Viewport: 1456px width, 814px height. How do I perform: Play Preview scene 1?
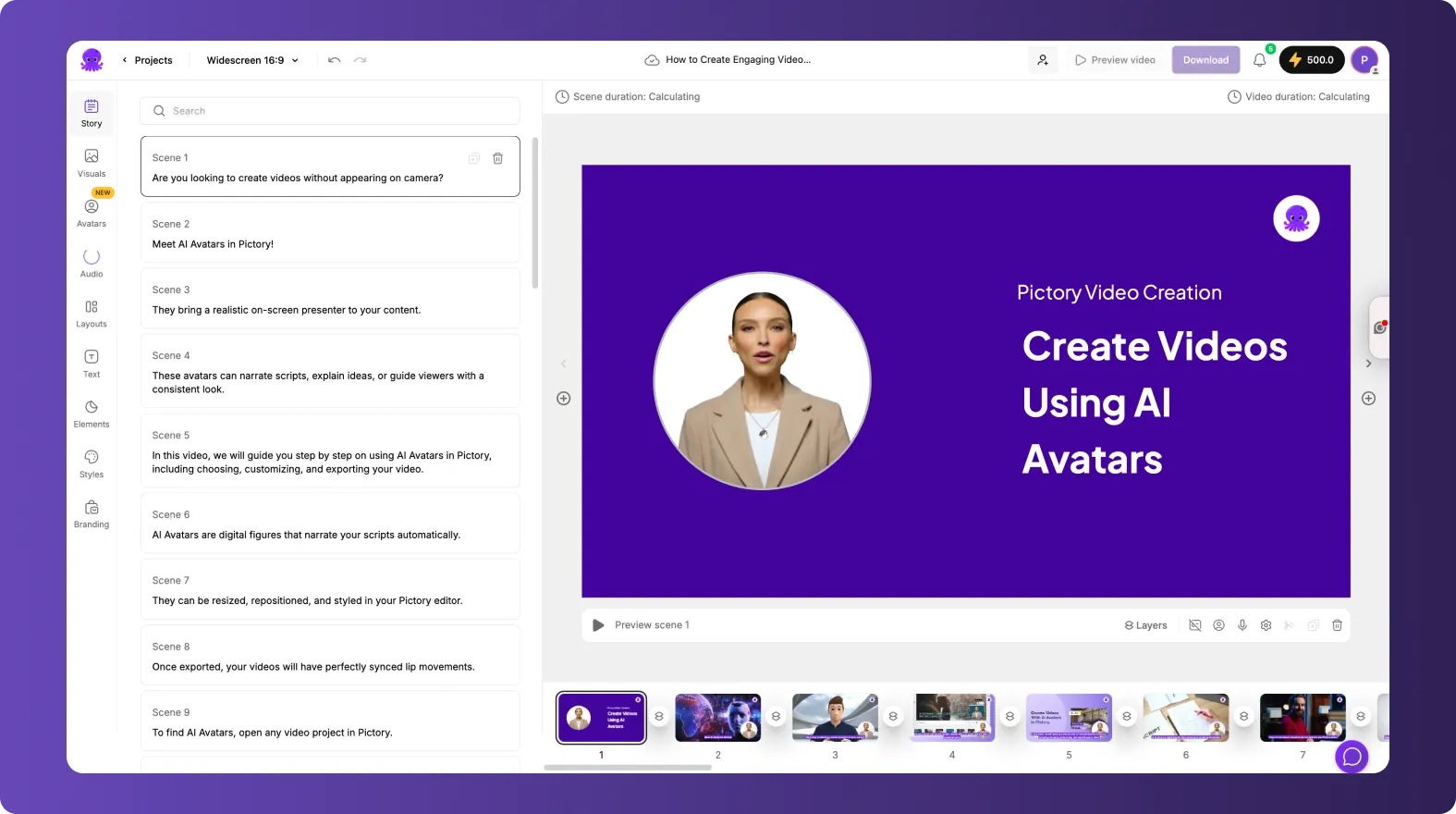pos(598,625)
